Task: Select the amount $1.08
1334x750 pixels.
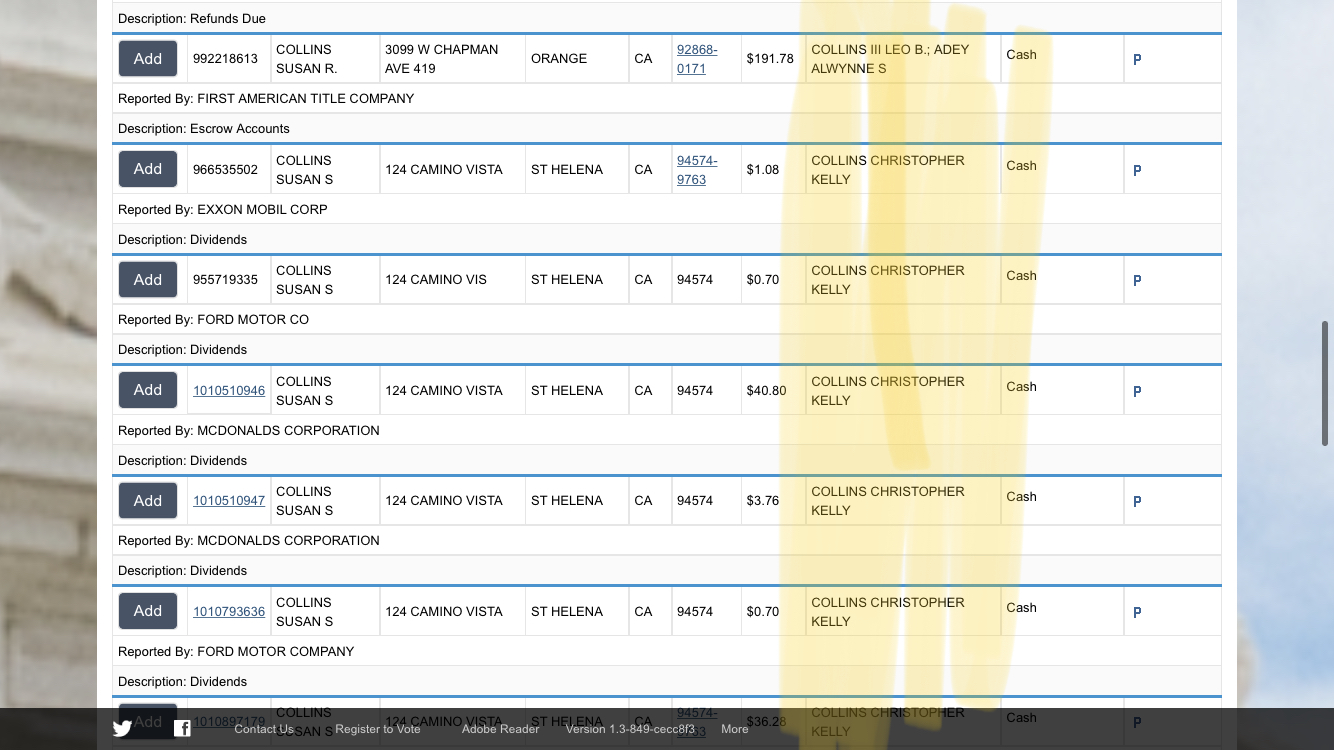Action: pos(763,170)
